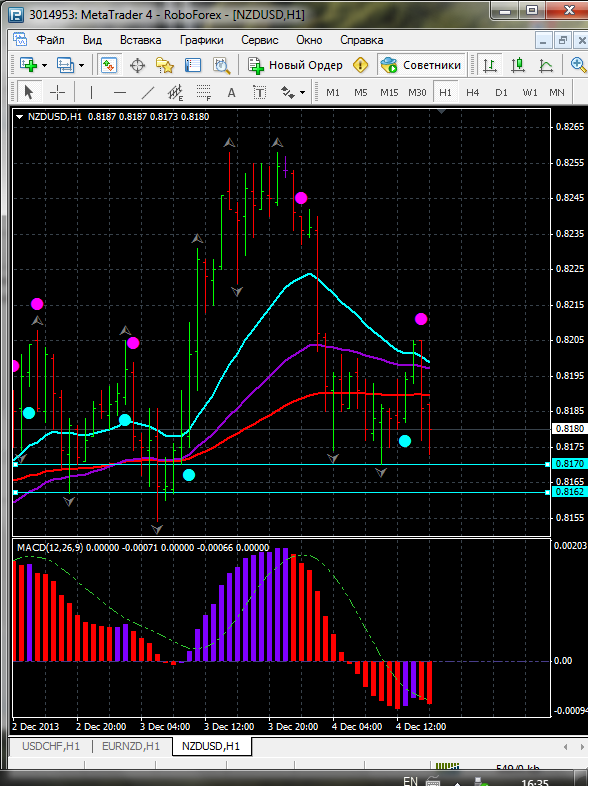Image resolution: width=600 pixels, height=786 pixels.
Task: Click the magenta dot above last candles
Action: click(x=422, y=319)
